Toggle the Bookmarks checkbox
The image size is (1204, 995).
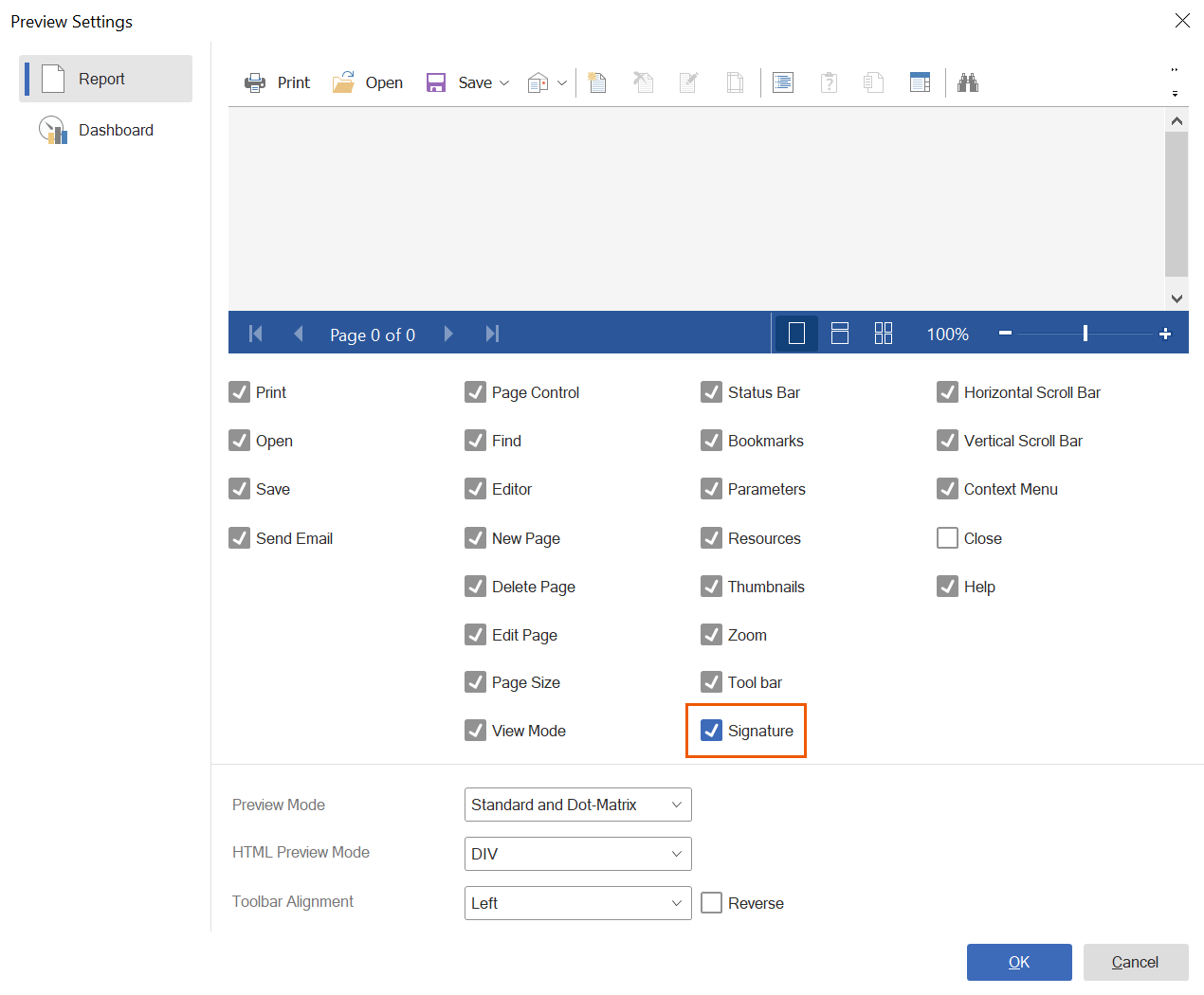click(711, 441)
